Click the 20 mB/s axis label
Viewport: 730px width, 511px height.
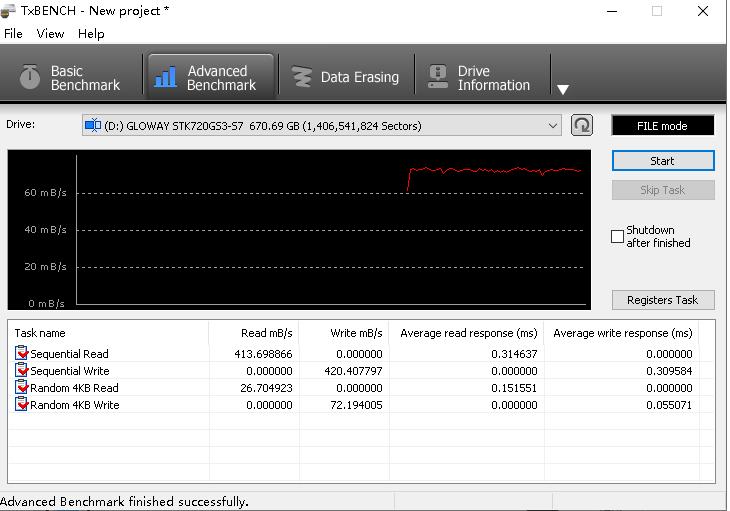click(45, 267)
